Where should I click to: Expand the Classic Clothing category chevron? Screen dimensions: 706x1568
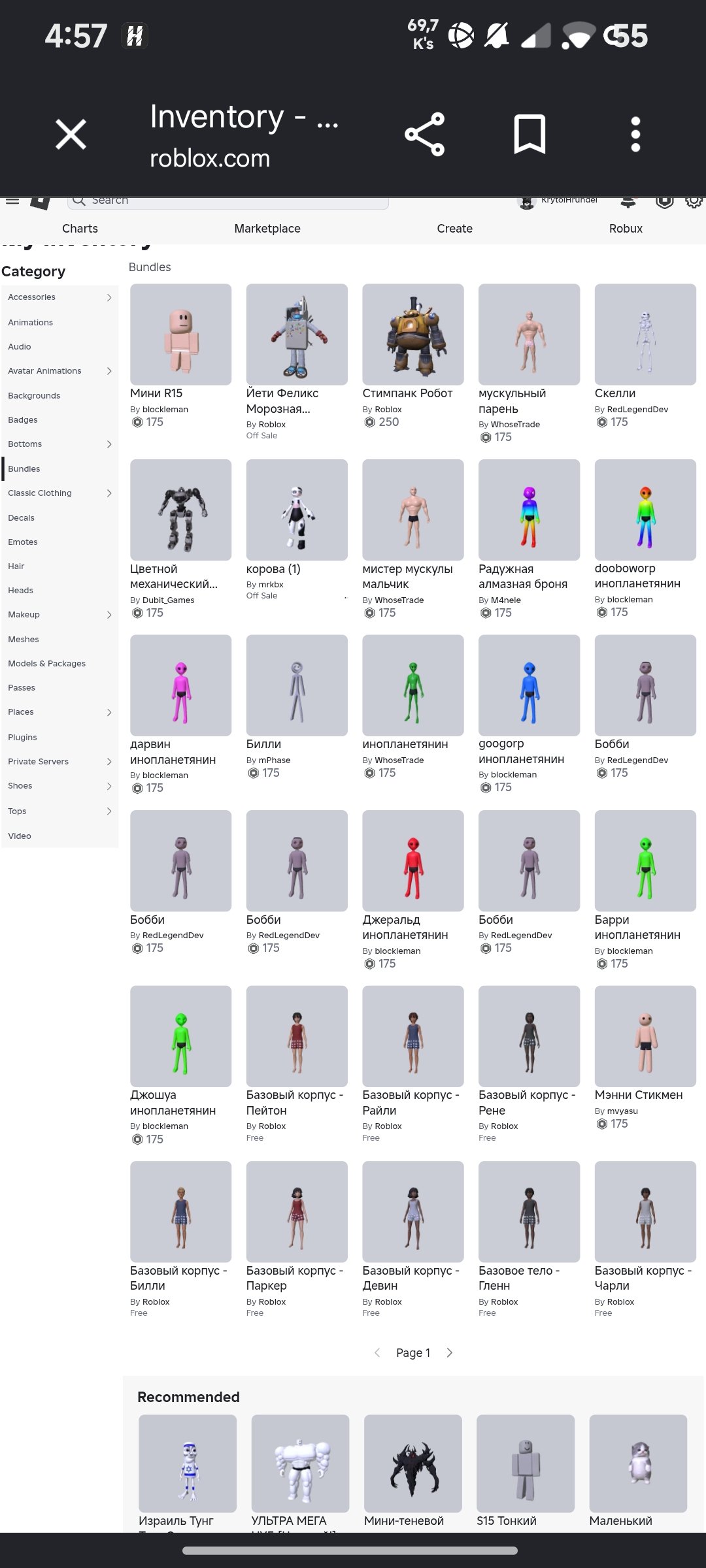tap(109, 493)
